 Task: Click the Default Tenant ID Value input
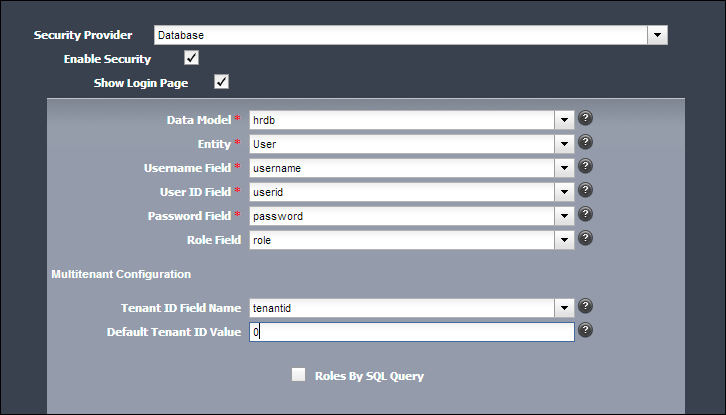[410, 332]
